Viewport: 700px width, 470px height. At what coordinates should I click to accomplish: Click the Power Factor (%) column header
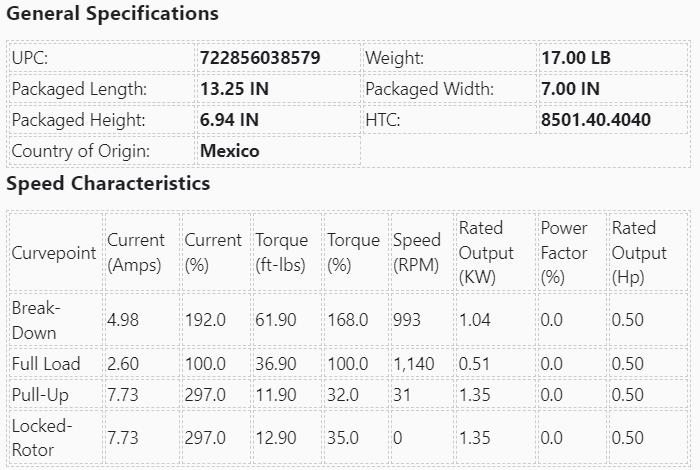564,252
